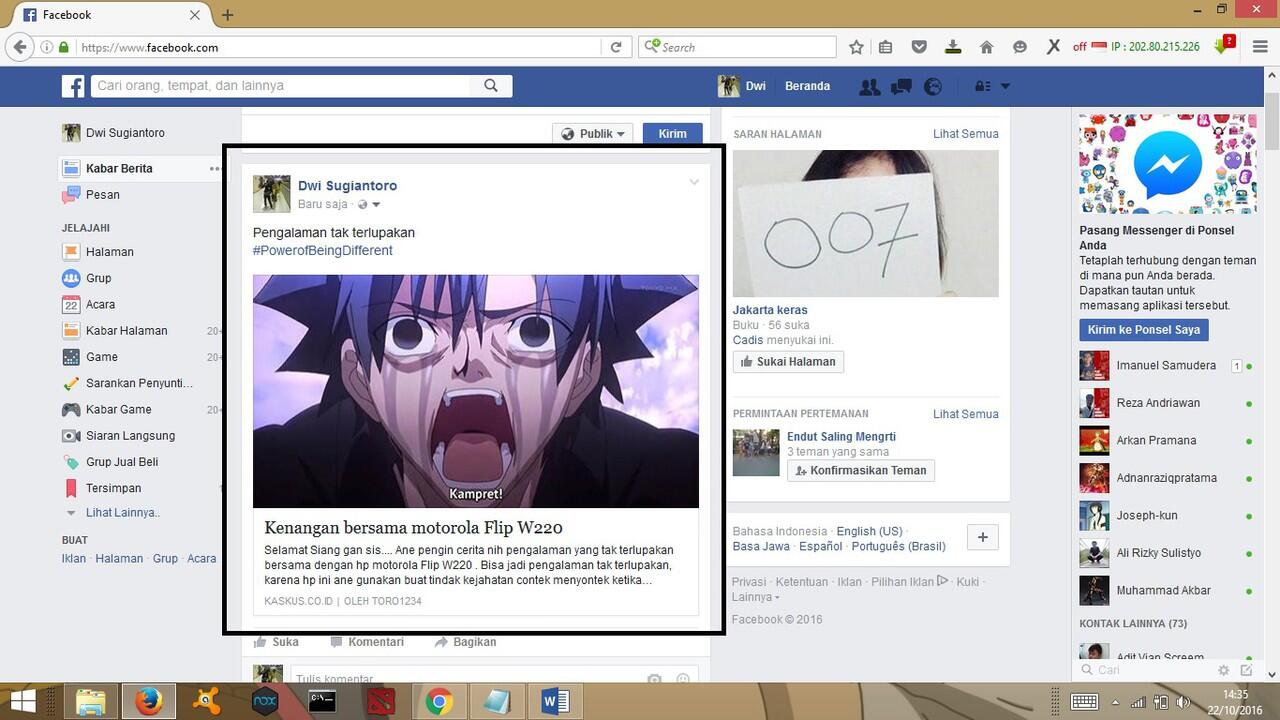Click the Kirim post button

tap(672, 134)
